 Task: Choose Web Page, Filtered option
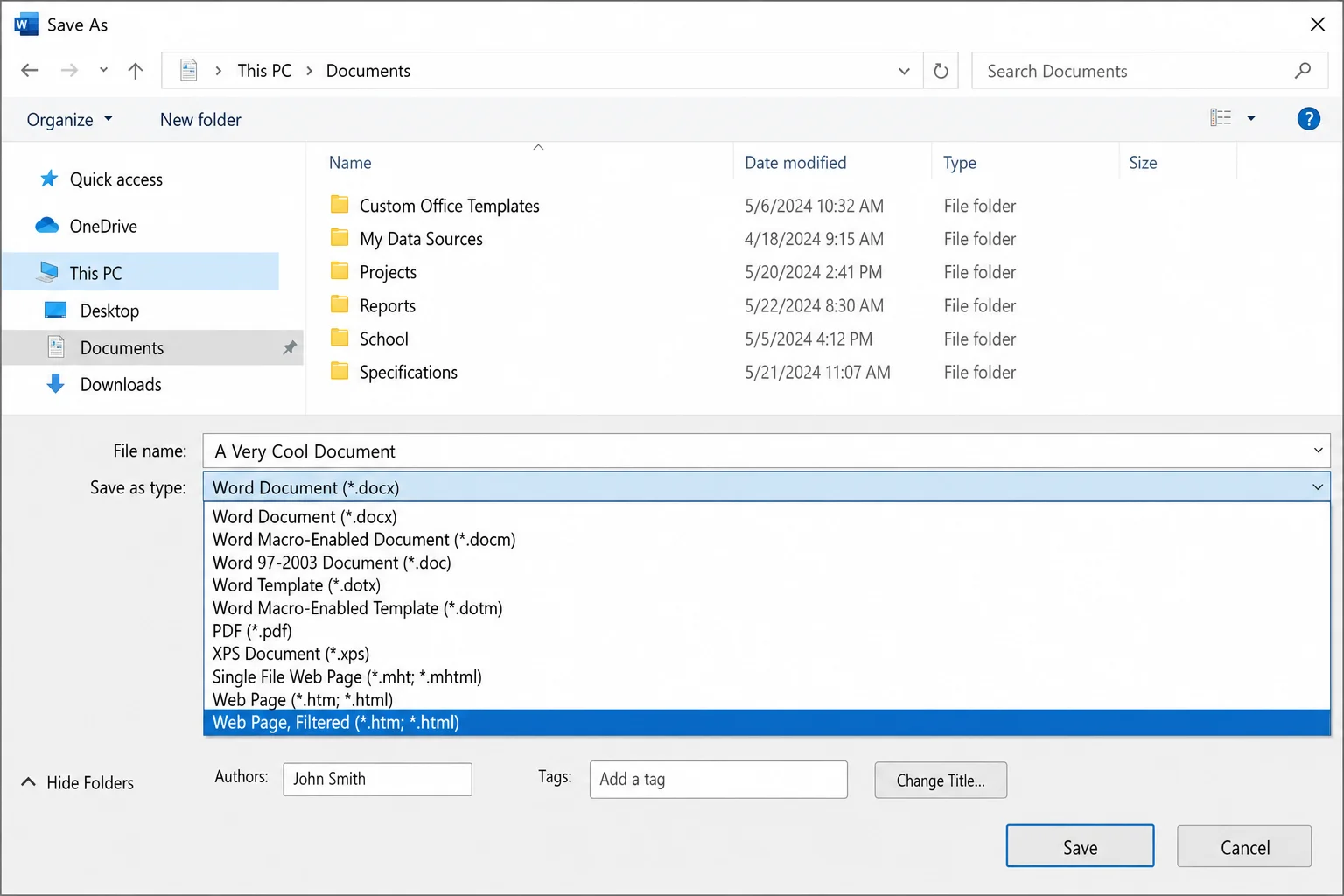(x=766, y=723)
